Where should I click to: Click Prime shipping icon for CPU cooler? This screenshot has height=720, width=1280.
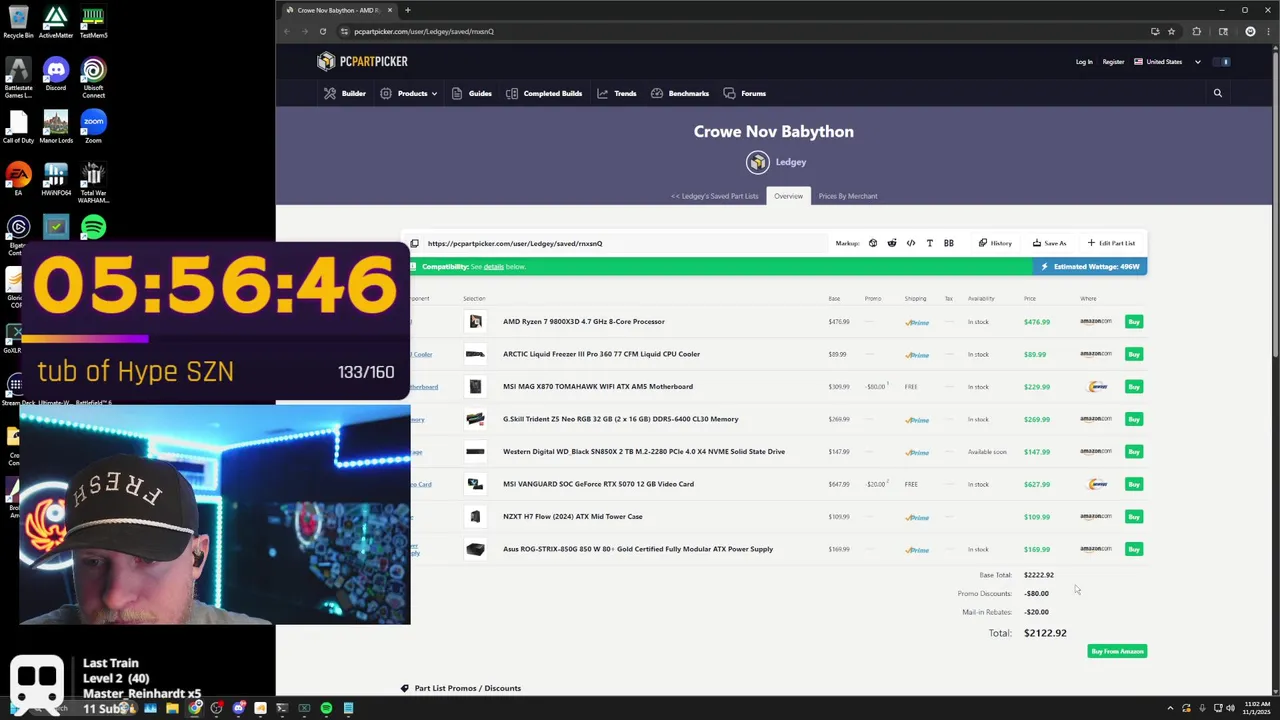[917, 355]
